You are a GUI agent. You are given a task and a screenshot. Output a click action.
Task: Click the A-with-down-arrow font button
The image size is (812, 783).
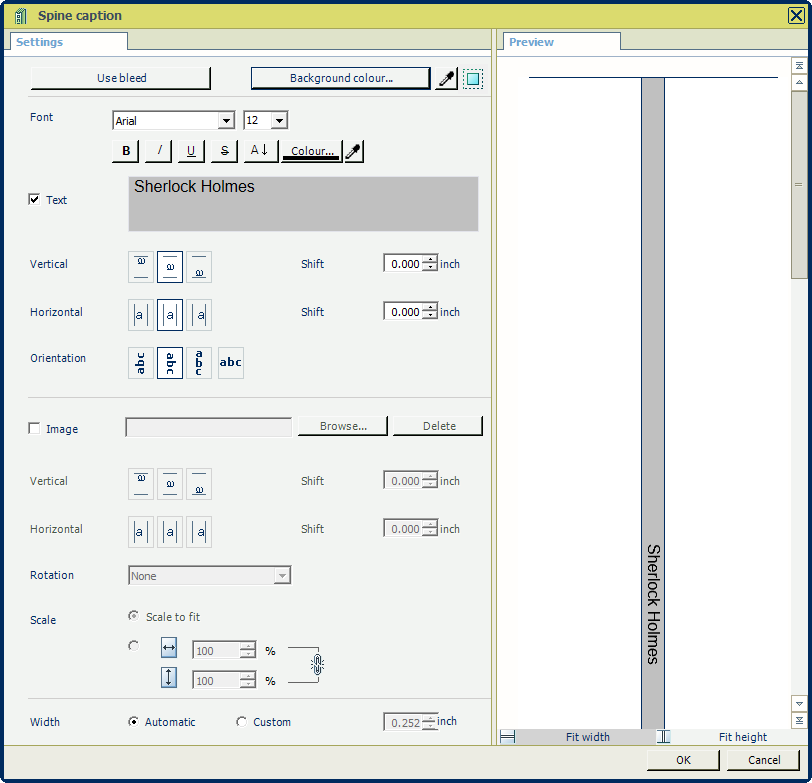point(260,151)
